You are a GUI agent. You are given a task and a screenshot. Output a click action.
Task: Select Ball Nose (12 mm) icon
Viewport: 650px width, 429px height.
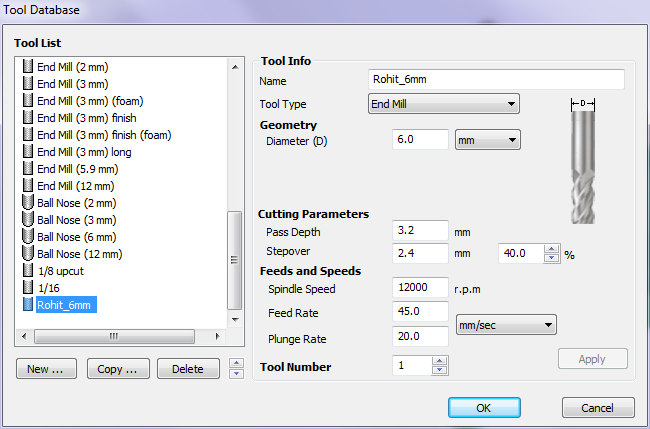(28, 254)
